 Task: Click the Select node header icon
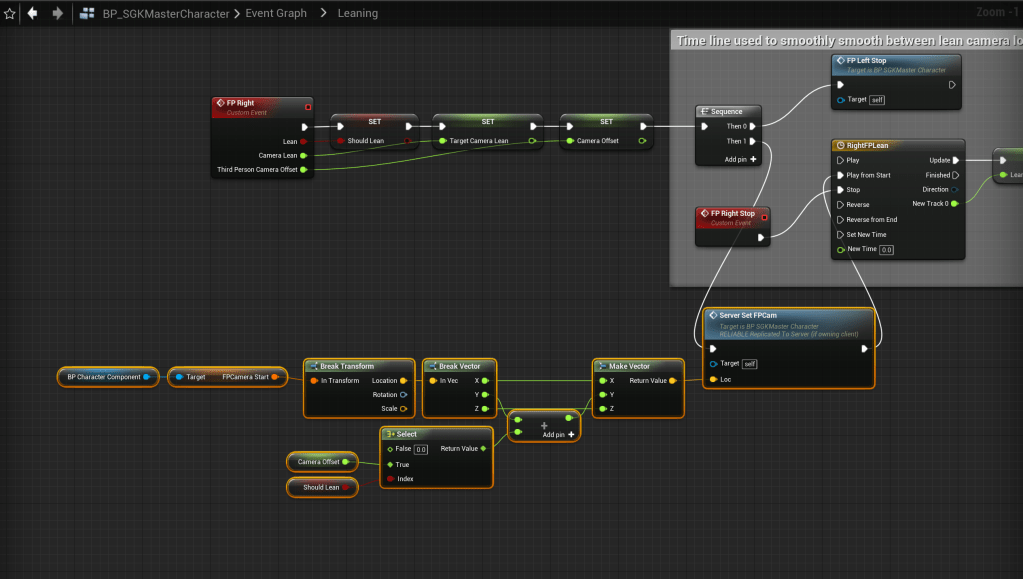[x=390, y=434]
